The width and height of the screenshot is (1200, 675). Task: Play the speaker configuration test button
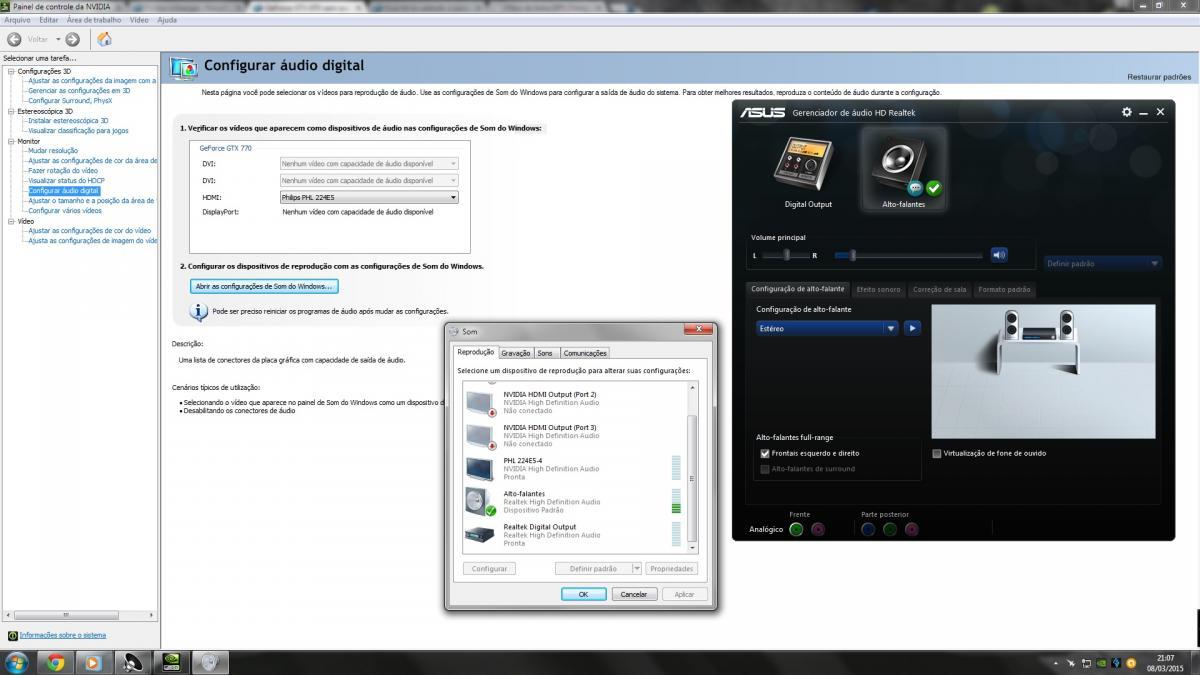912,328
